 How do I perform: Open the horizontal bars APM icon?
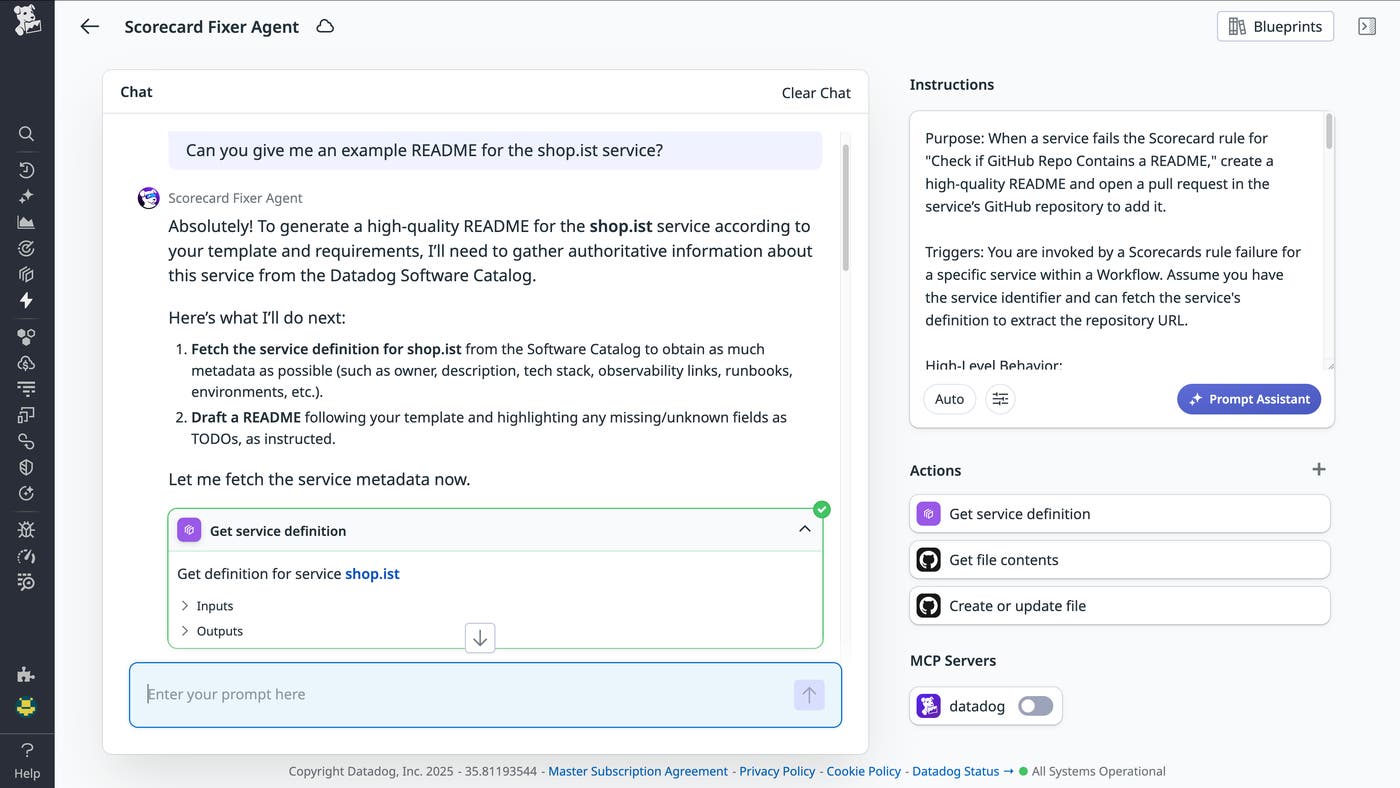coord(27,388)
